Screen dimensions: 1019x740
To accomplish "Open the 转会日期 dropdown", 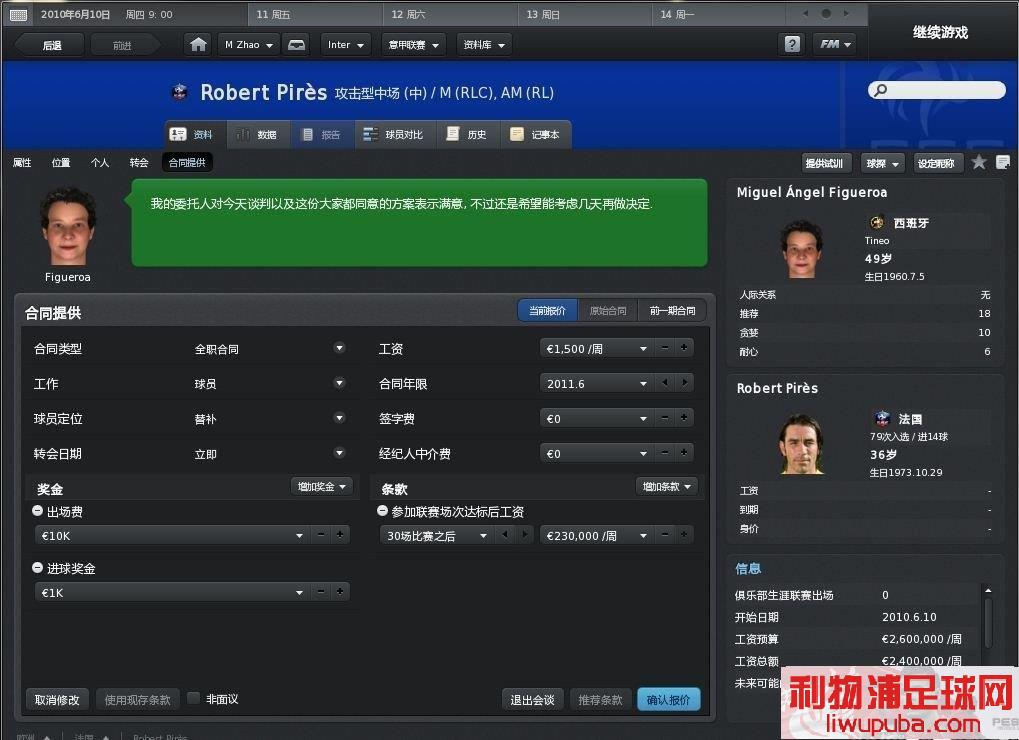I will click(339, 453).
